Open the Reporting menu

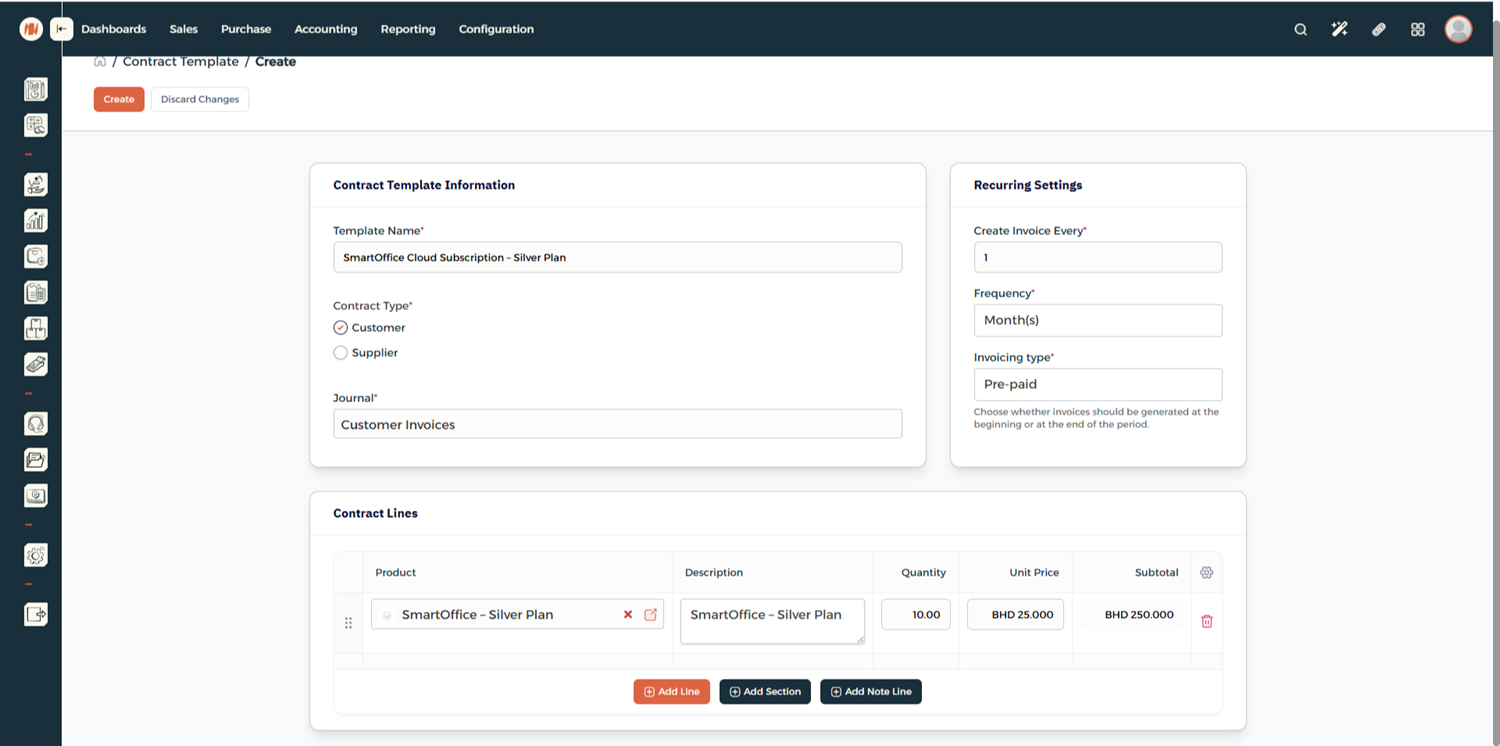click(x=407, y=29)
